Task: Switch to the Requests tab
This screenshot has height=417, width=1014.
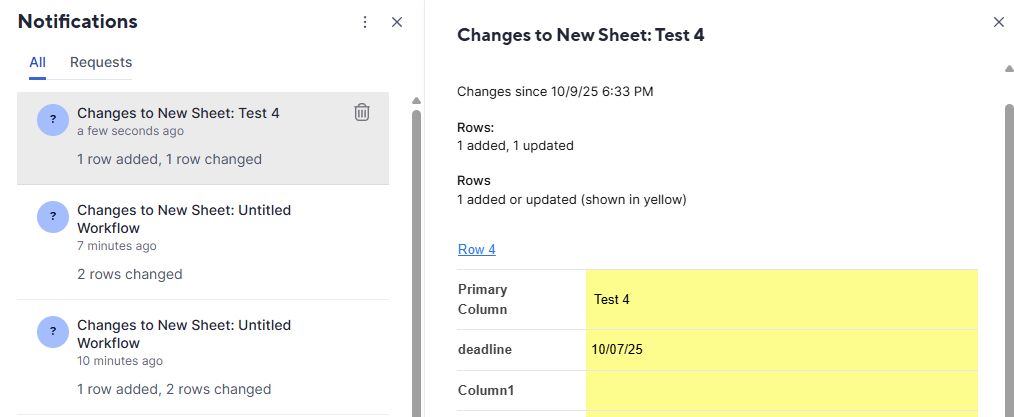Action: coord(101,62)
